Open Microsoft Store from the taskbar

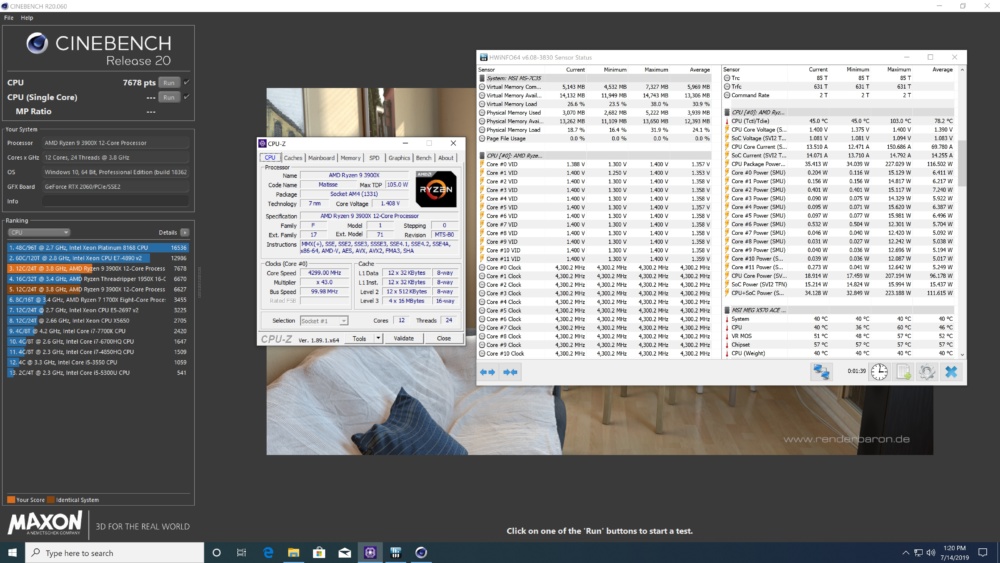[x=319, y=553]
